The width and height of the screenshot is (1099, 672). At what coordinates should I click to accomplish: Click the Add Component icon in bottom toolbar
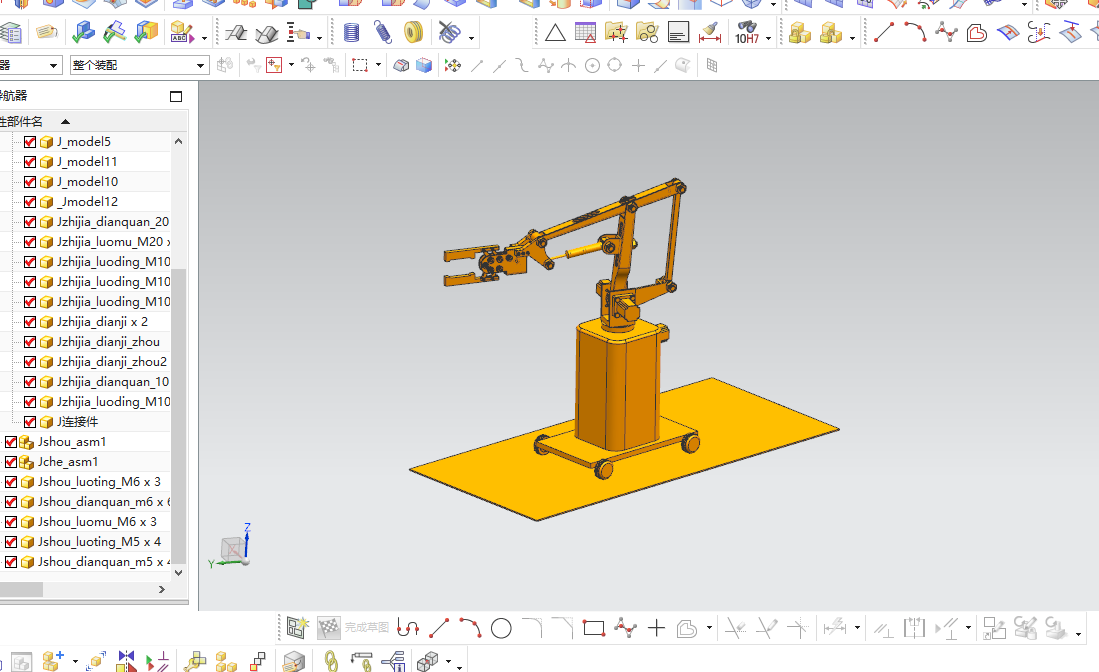coord(53,661)
